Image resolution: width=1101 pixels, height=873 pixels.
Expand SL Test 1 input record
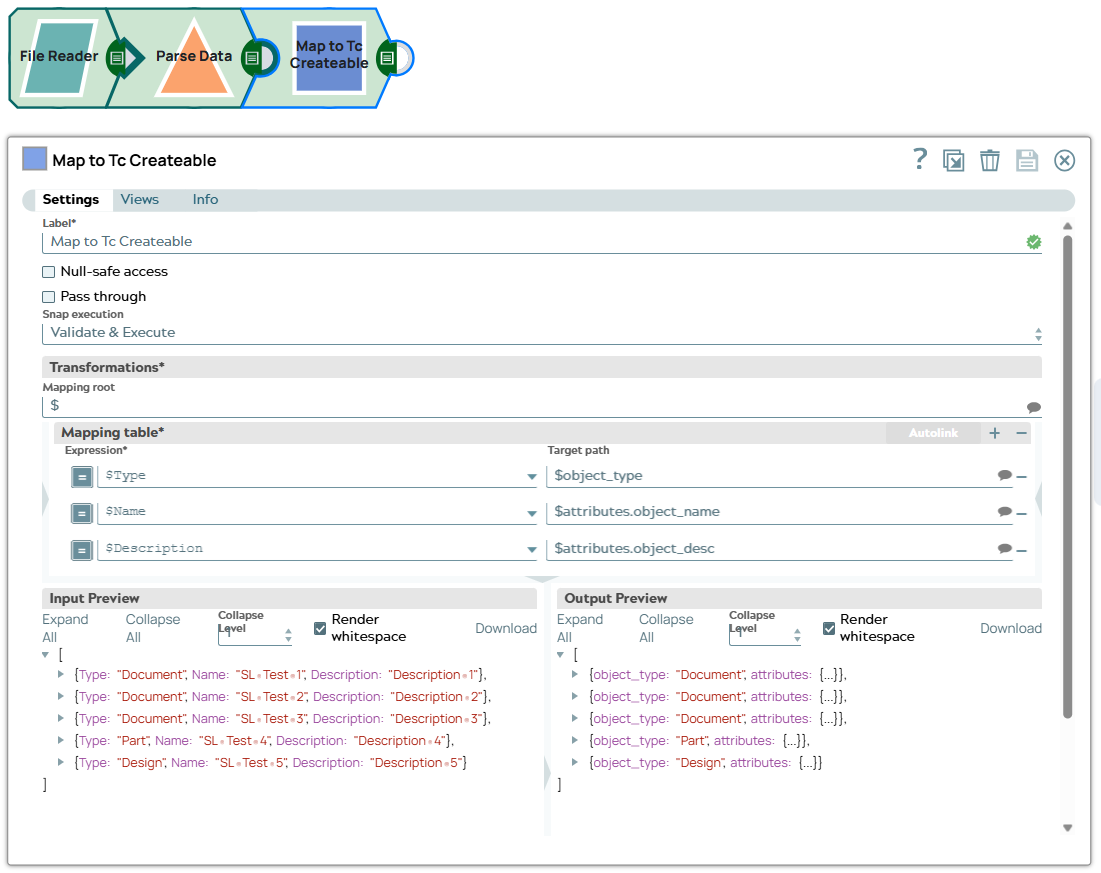point(60,674)
